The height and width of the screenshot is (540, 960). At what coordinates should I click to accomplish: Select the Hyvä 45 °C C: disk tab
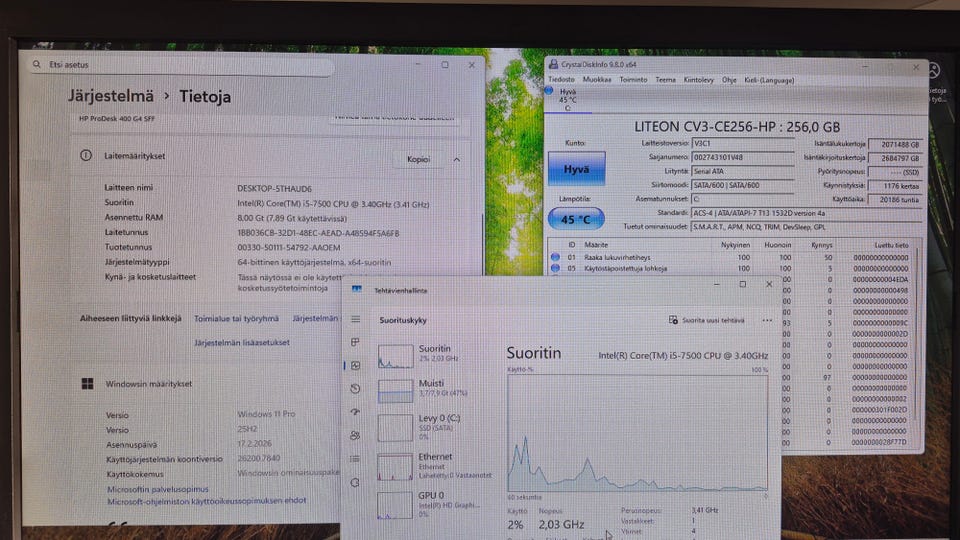(x=568, y=99)
